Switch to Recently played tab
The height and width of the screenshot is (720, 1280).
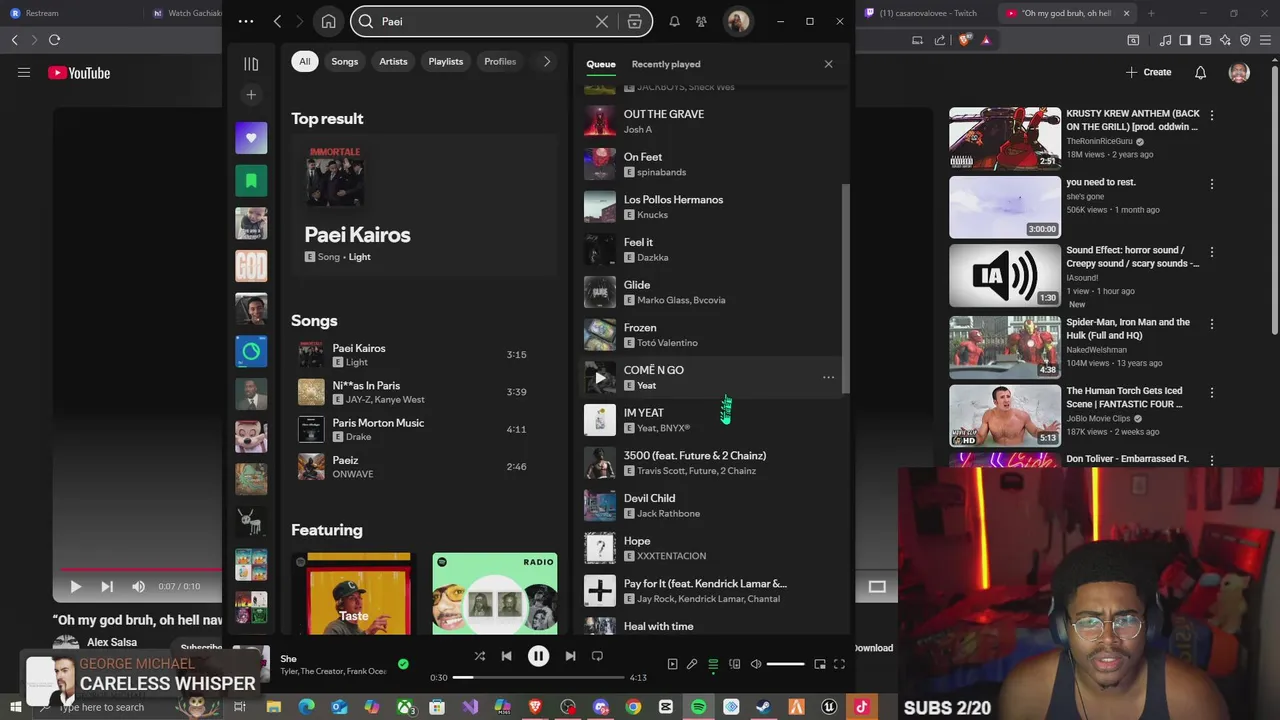[x=666, y=64]
